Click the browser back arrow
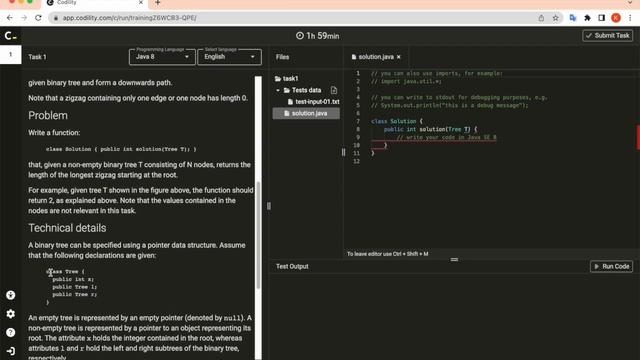The height and width of the screenshot is (360, 640). [10, 18]
